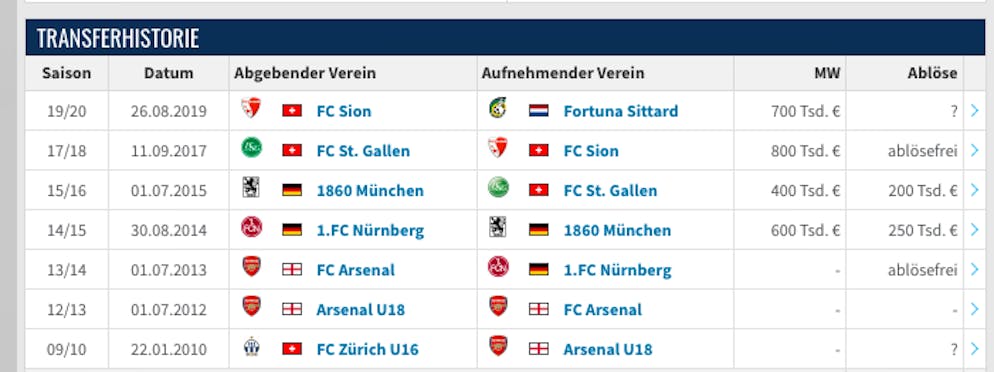Click FC St. Gallen crest in 17/18 row
994x372 pixels.
coord(252,148)
